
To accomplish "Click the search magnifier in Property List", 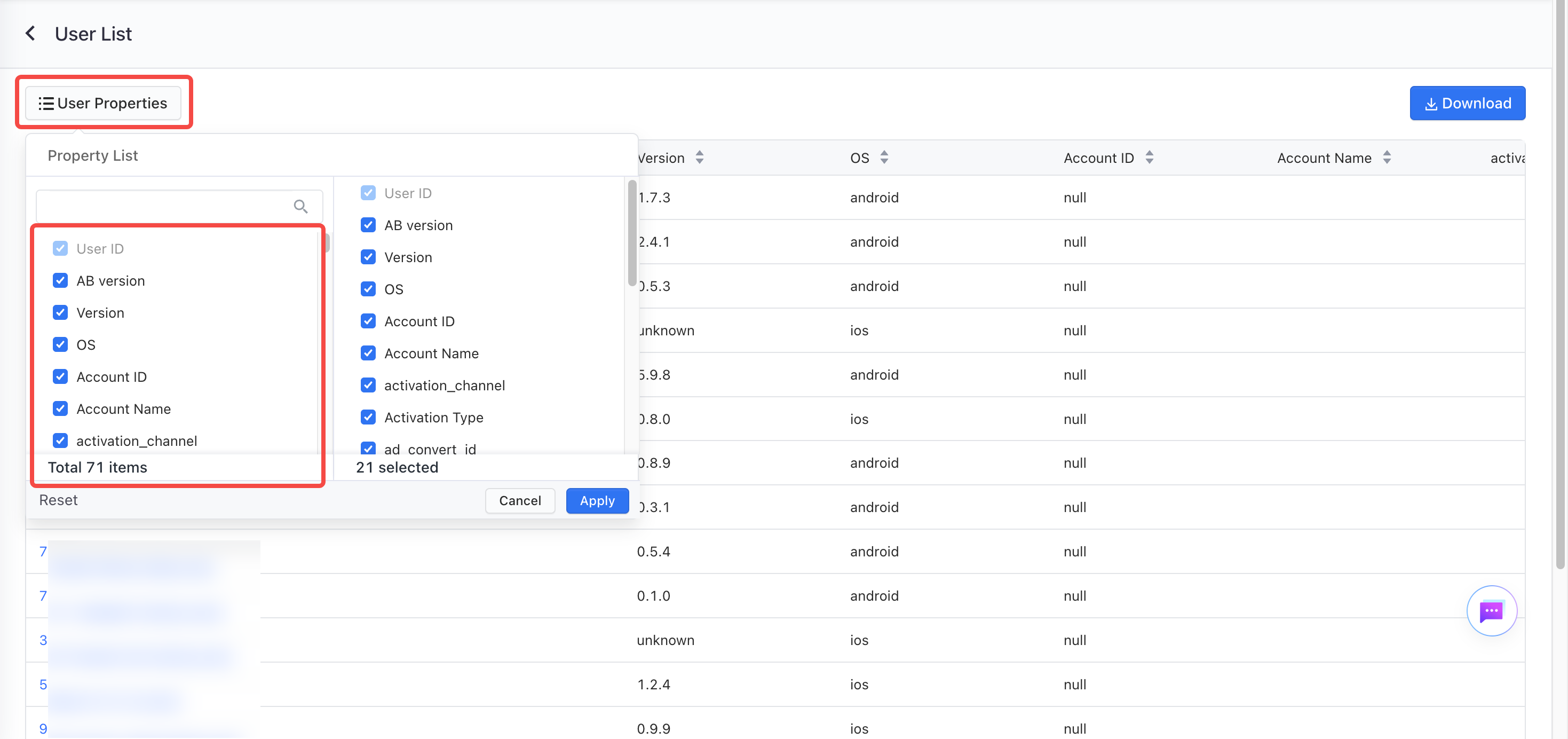I will pos(300,207).
